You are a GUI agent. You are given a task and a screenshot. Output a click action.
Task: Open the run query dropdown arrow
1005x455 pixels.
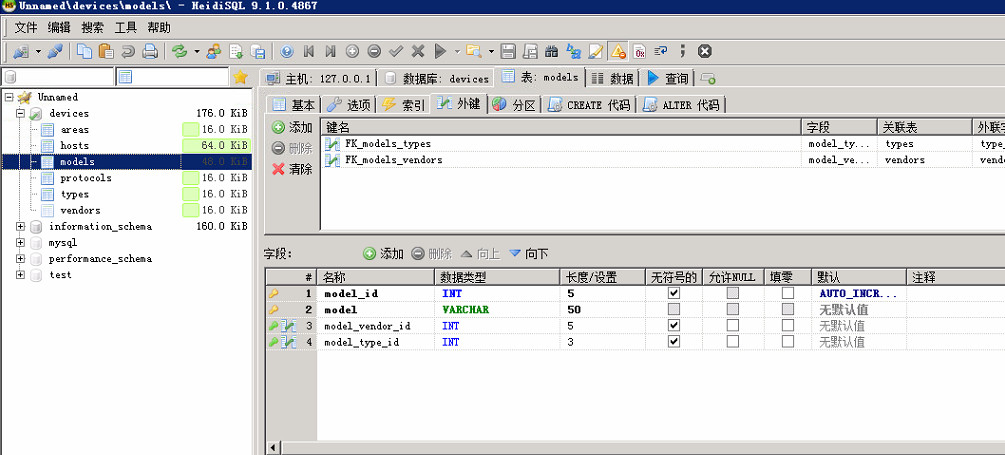[x=458, y=51]
